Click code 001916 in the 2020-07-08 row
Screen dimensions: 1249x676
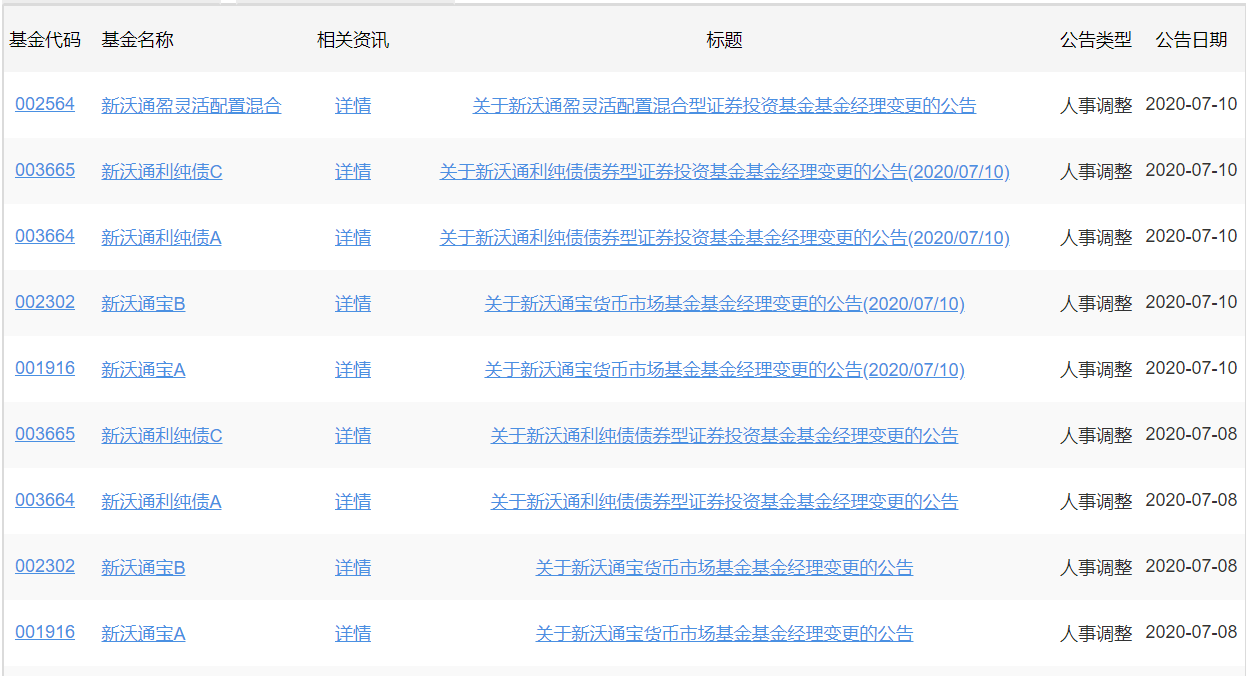click(45, 632)
